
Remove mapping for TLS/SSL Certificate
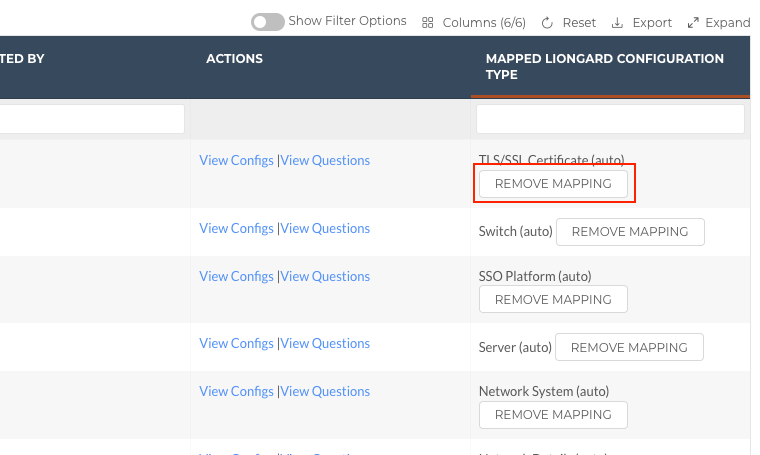[553, 184]
